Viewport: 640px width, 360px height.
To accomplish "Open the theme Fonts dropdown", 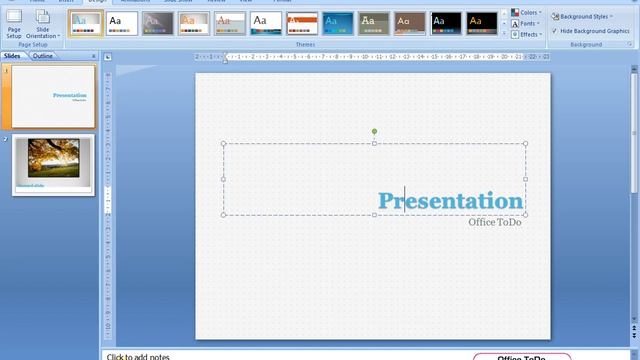I will 526,24.
